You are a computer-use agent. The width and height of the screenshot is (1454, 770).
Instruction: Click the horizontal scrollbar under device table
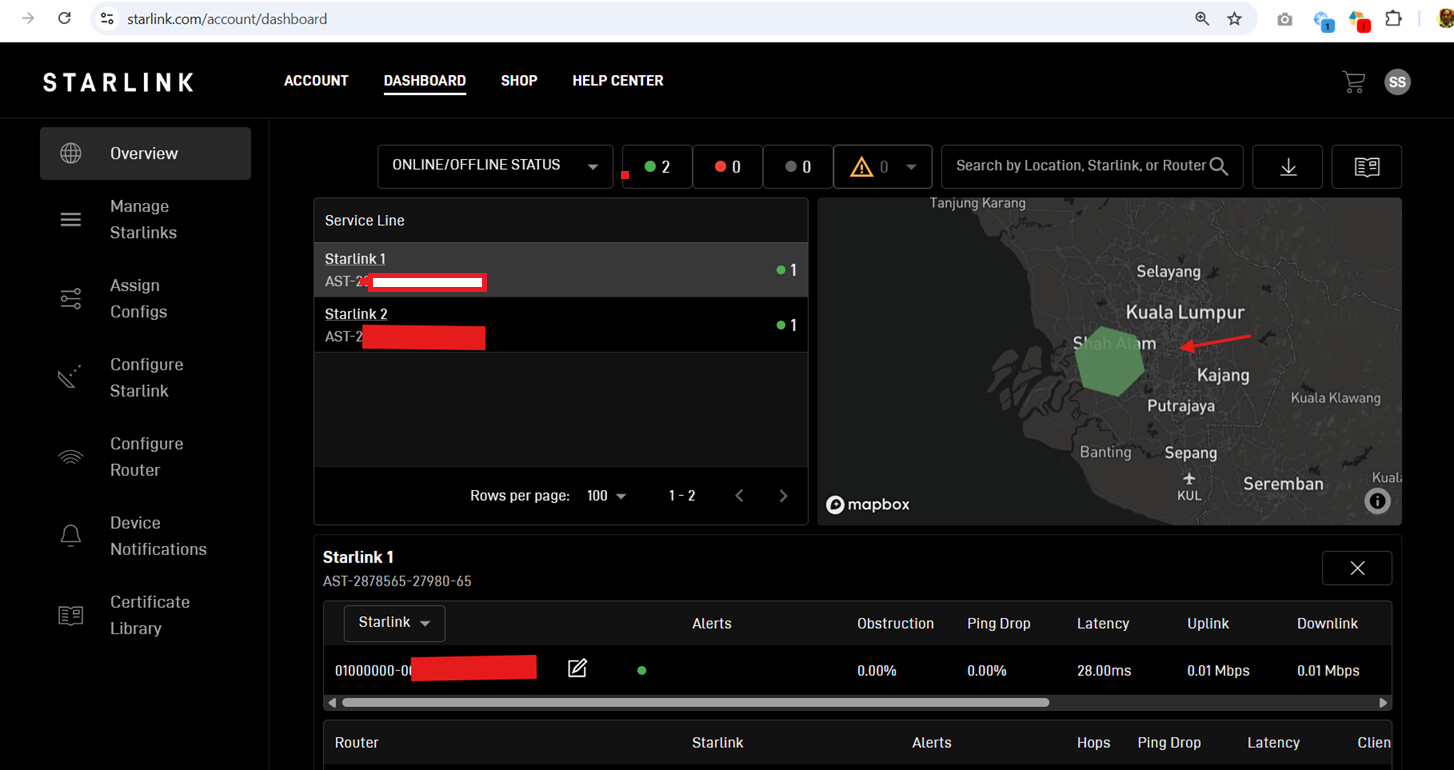(695, 703)
